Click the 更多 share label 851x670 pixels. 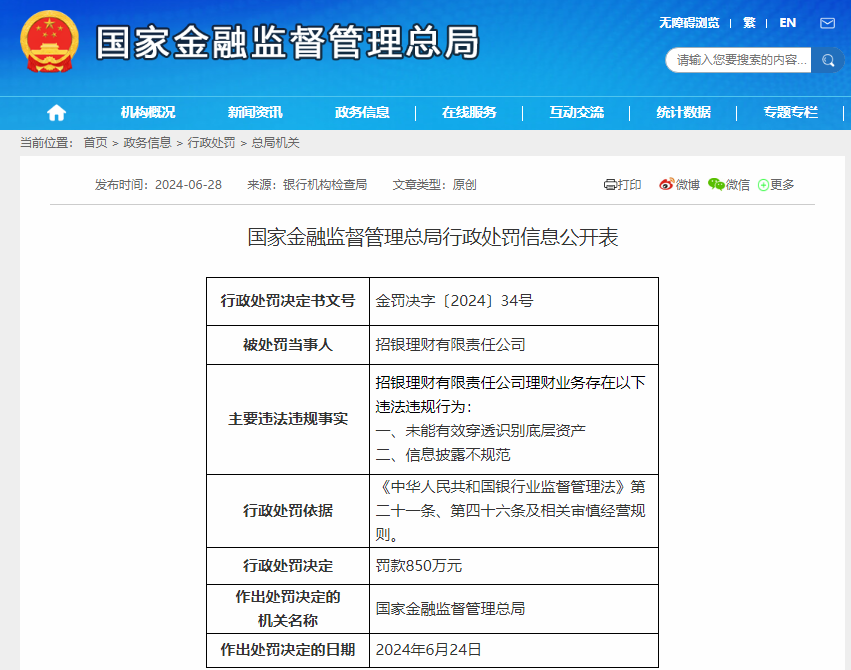(782, 185)
